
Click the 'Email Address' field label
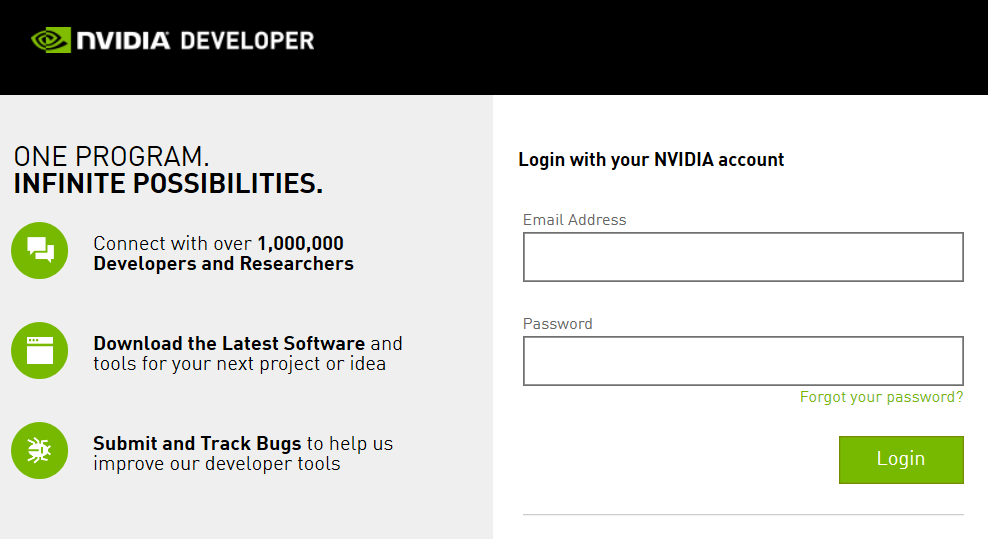click(x=575, y=220)
